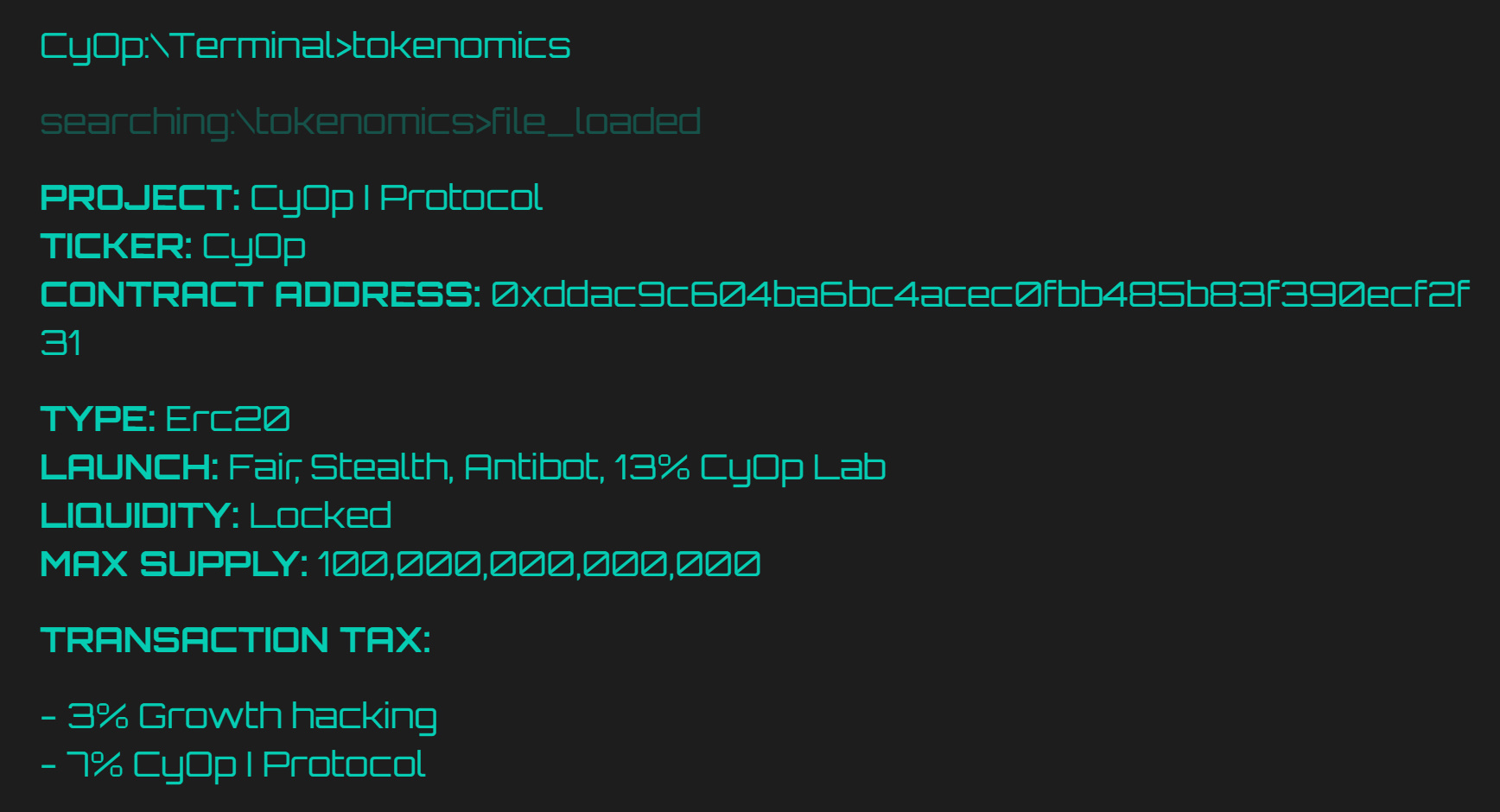Click the Erc20 type value

click(228, 419)
